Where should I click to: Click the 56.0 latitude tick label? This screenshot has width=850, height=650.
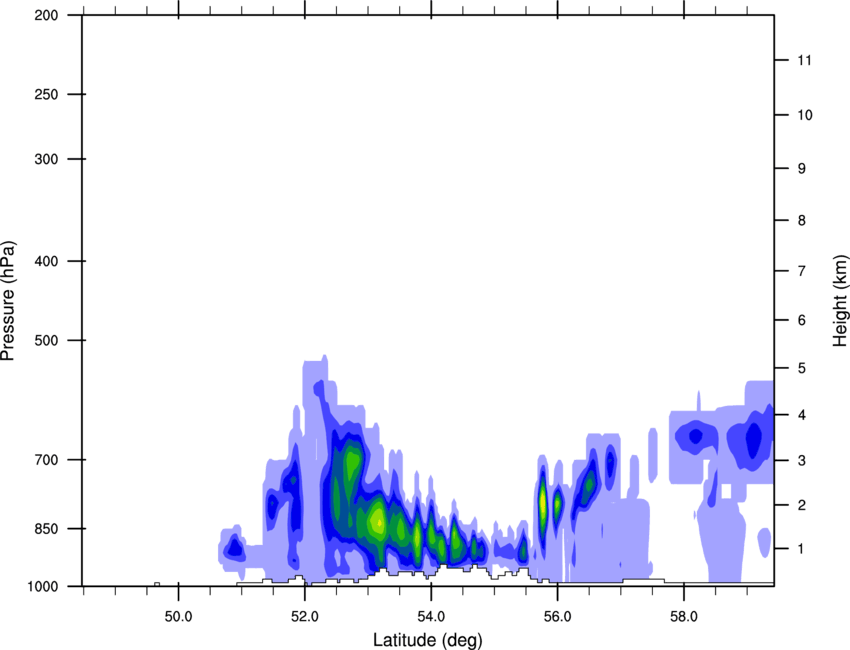(557, 616)
